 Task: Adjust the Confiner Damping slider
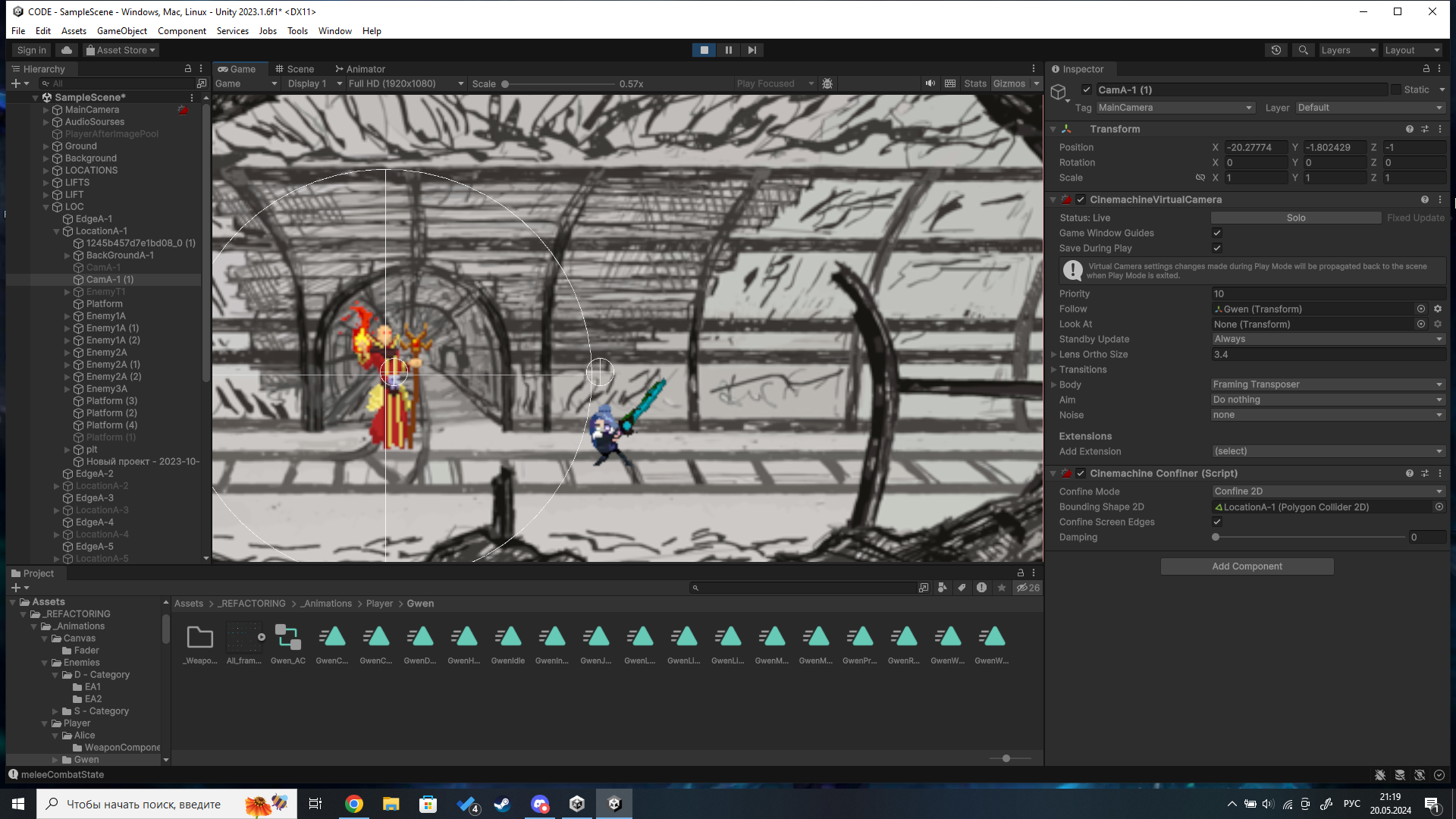tap(1216, 537)
